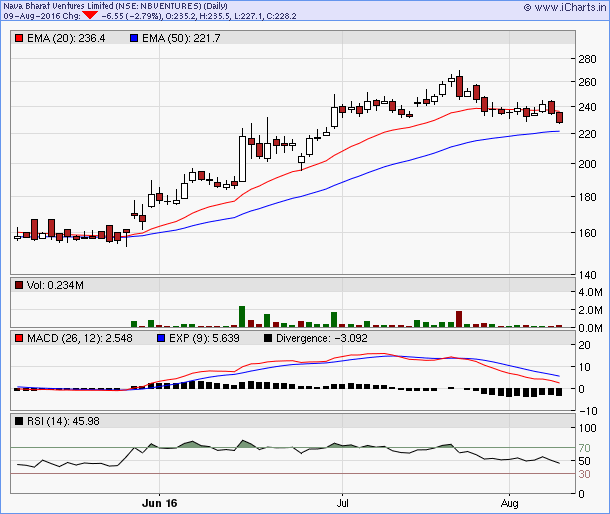Click the 100 RSI axis label

tap(587, 428)
